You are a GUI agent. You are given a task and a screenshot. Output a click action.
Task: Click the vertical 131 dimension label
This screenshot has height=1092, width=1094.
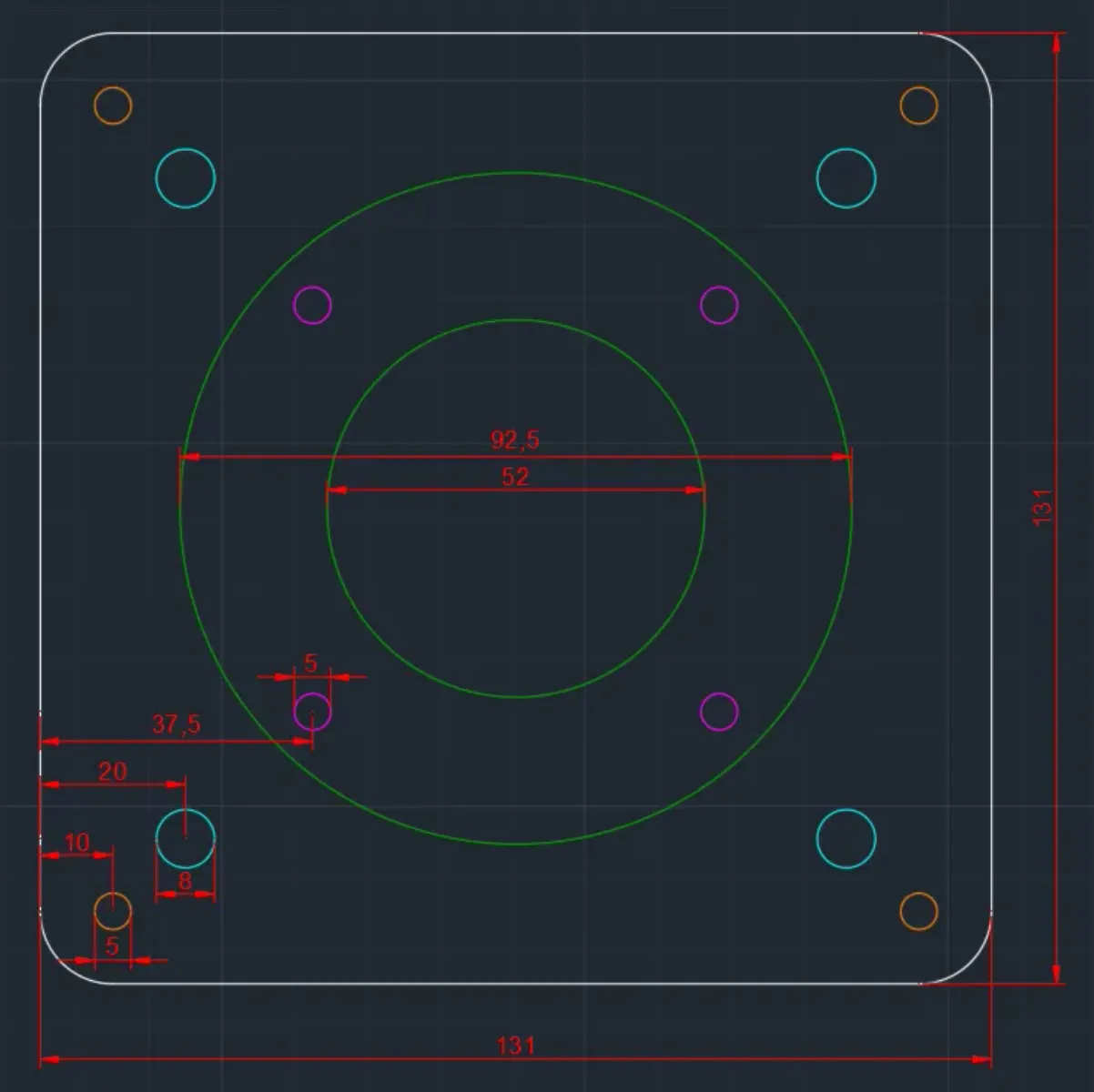click(1042, 506)
